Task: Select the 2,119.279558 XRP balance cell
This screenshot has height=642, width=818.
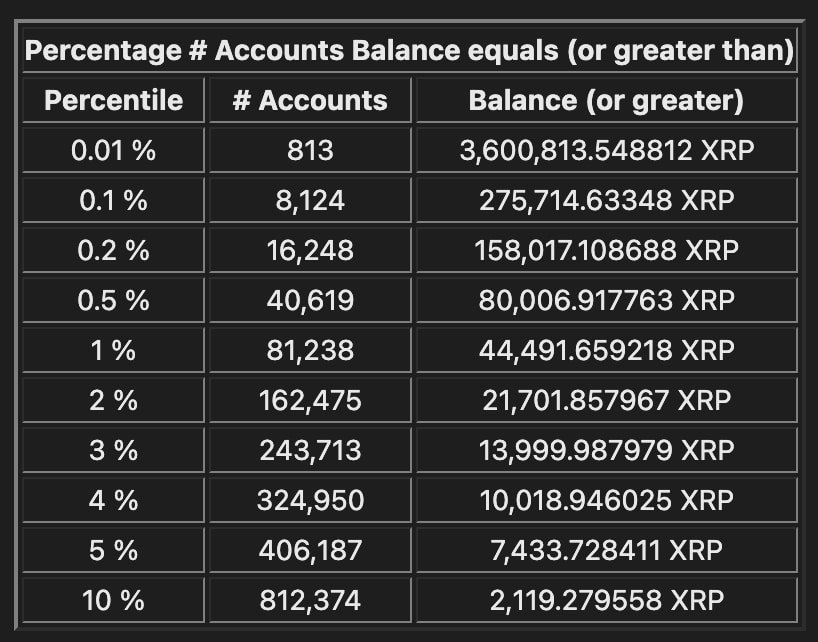Action: 607,600
